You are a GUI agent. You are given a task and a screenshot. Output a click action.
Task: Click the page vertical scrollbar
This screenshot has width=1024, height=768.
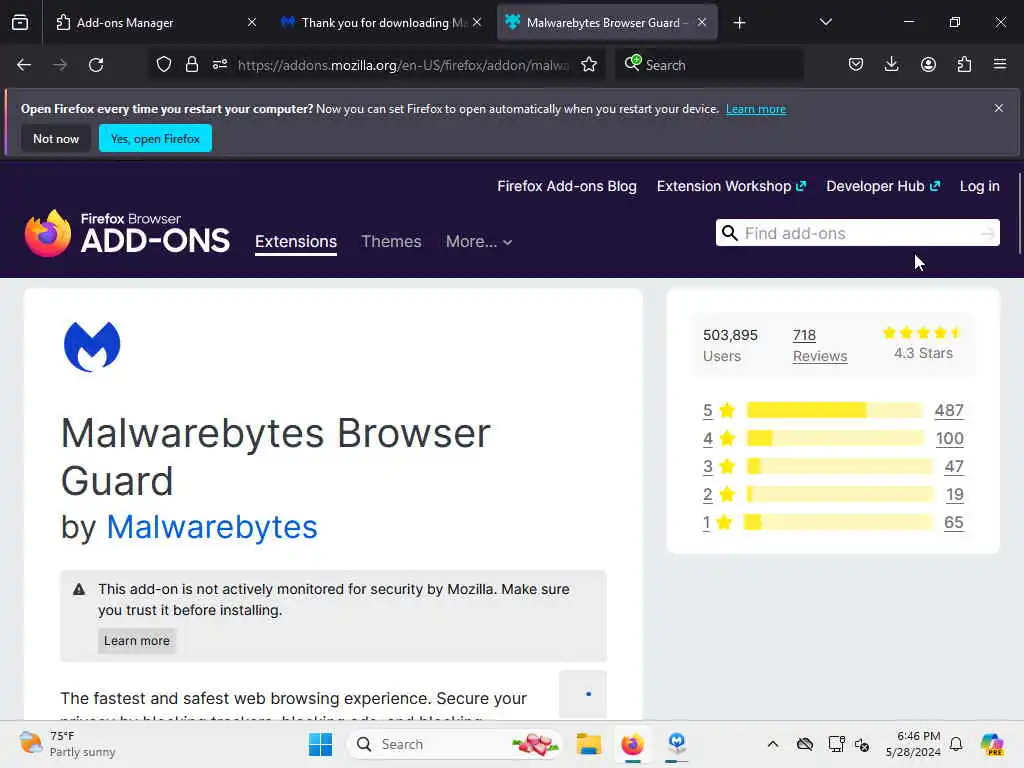click(x=1019, y=214)
